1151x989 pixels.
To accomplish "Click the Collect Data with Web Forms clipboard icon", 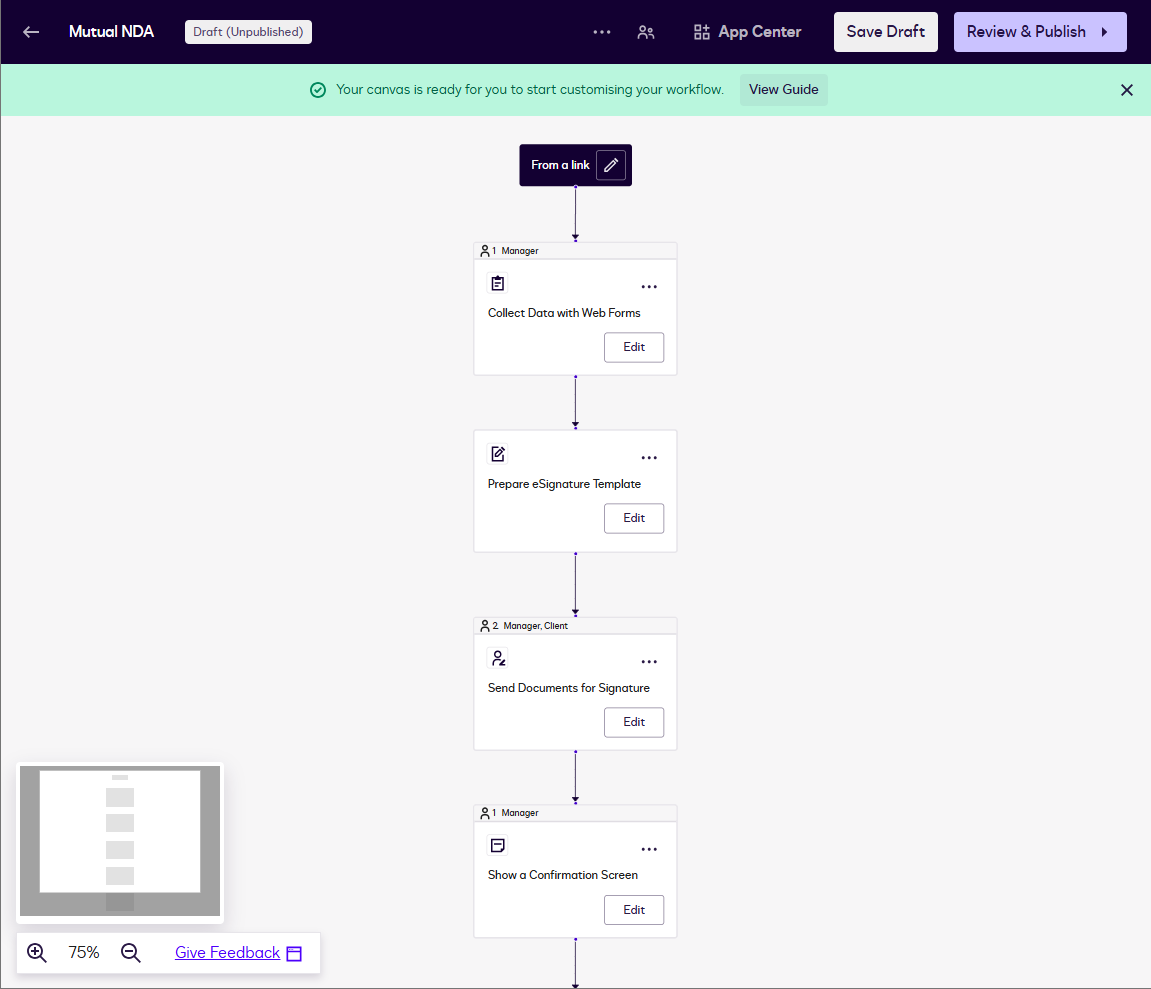I will tap(498, 283).
